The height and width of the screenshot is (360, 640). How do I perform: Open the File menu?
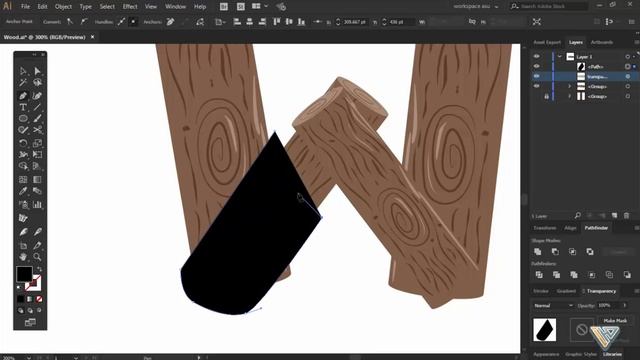click(25, 7)
